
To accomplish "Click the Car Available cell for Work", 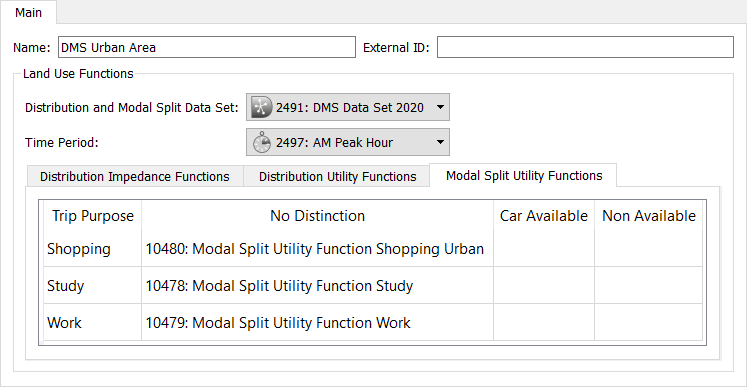I will pos(544,323).
